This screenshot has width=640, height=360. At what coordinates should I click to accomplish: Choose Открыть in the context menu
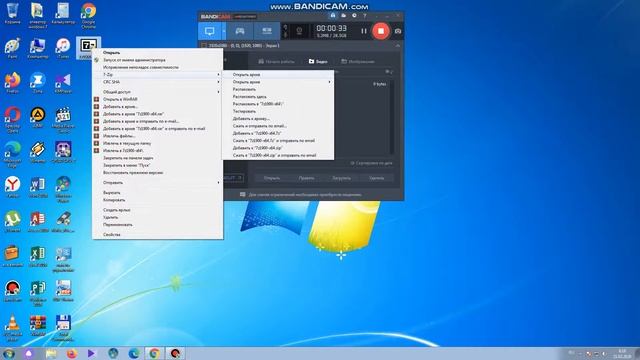tap(158, 53)
